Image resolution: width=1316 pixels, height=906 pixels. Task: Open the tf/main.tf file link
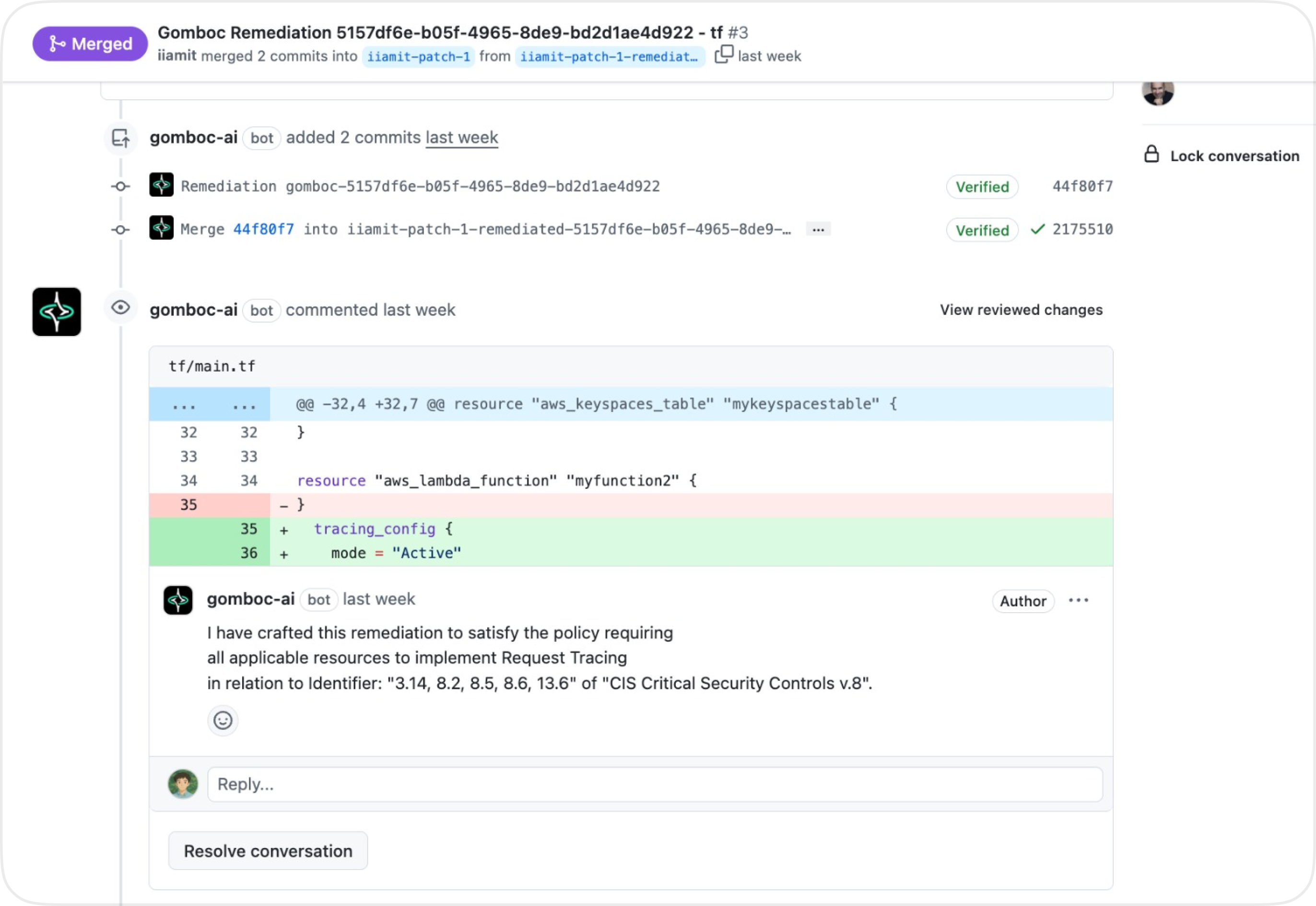point(212,367)
